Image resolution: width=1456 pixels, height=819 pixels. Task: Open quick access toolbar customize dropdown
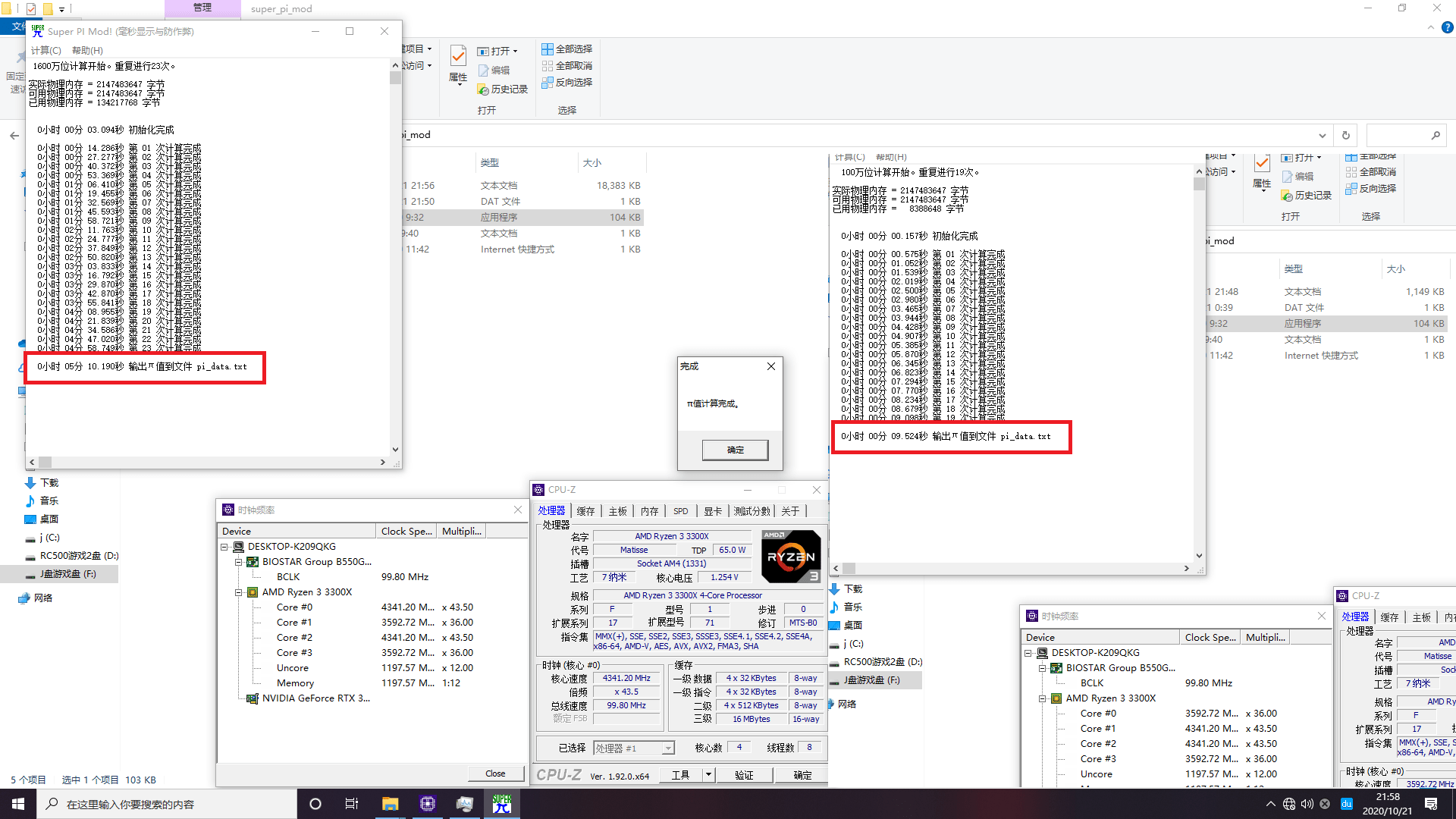62,9
